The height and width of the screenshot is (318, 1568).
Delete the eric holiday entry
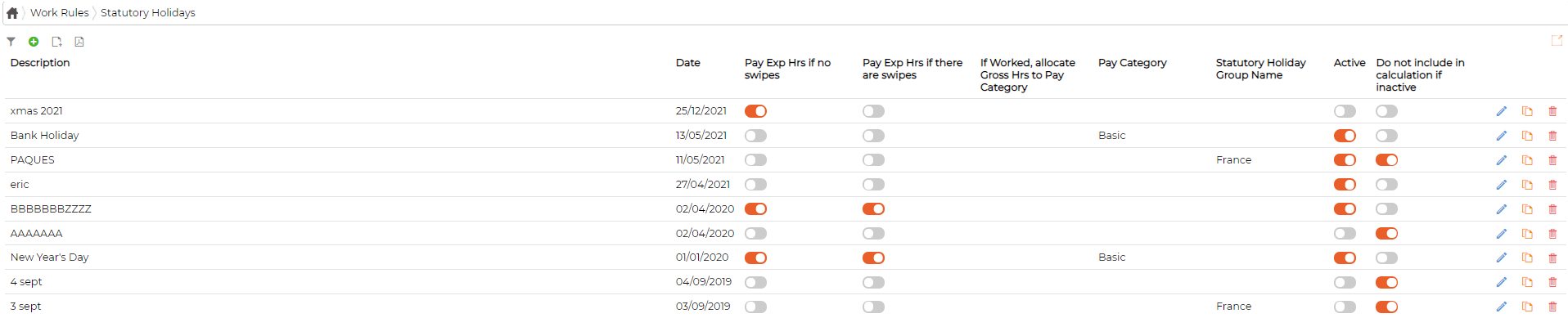click(x=1552, y=185)
